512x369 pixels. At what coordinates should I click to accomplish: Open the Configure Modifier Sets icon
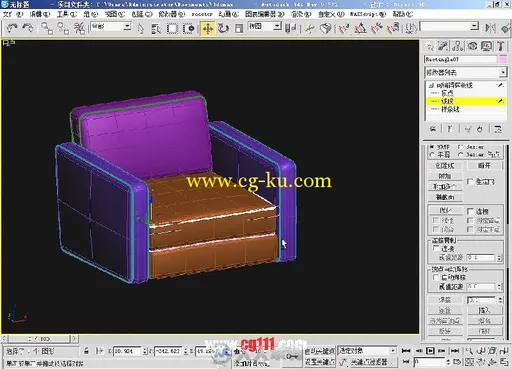[x=498, y=129]
